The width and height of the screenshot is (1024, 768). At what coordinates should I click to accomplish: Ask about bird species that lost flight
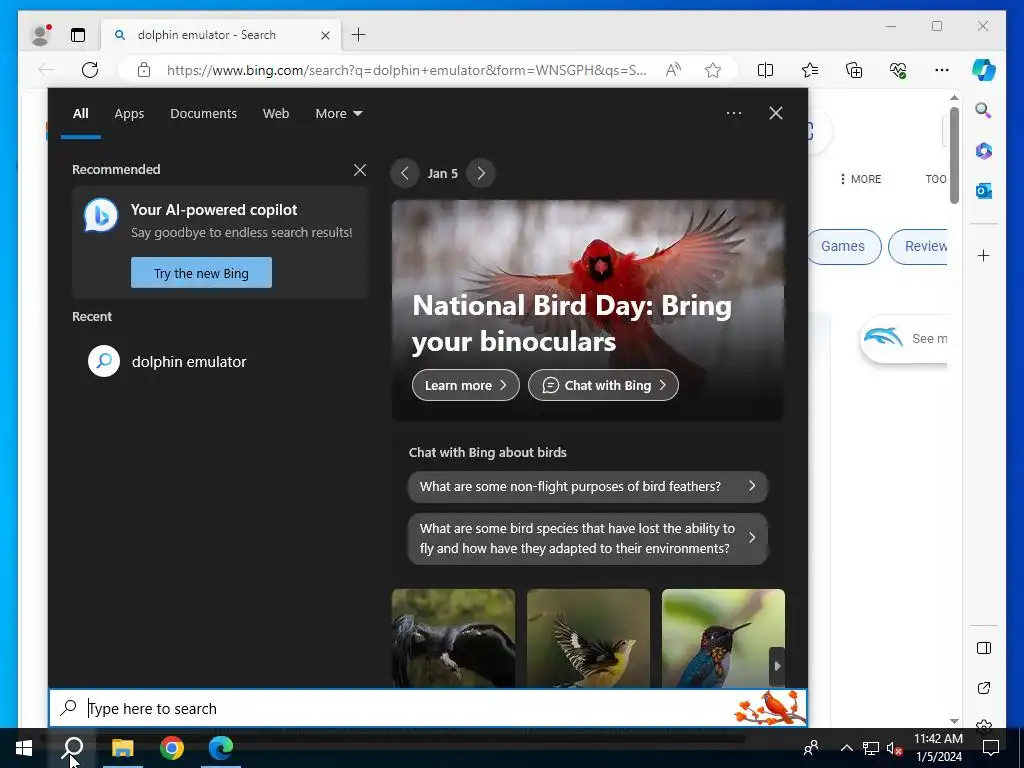click(x=588, y=538)
